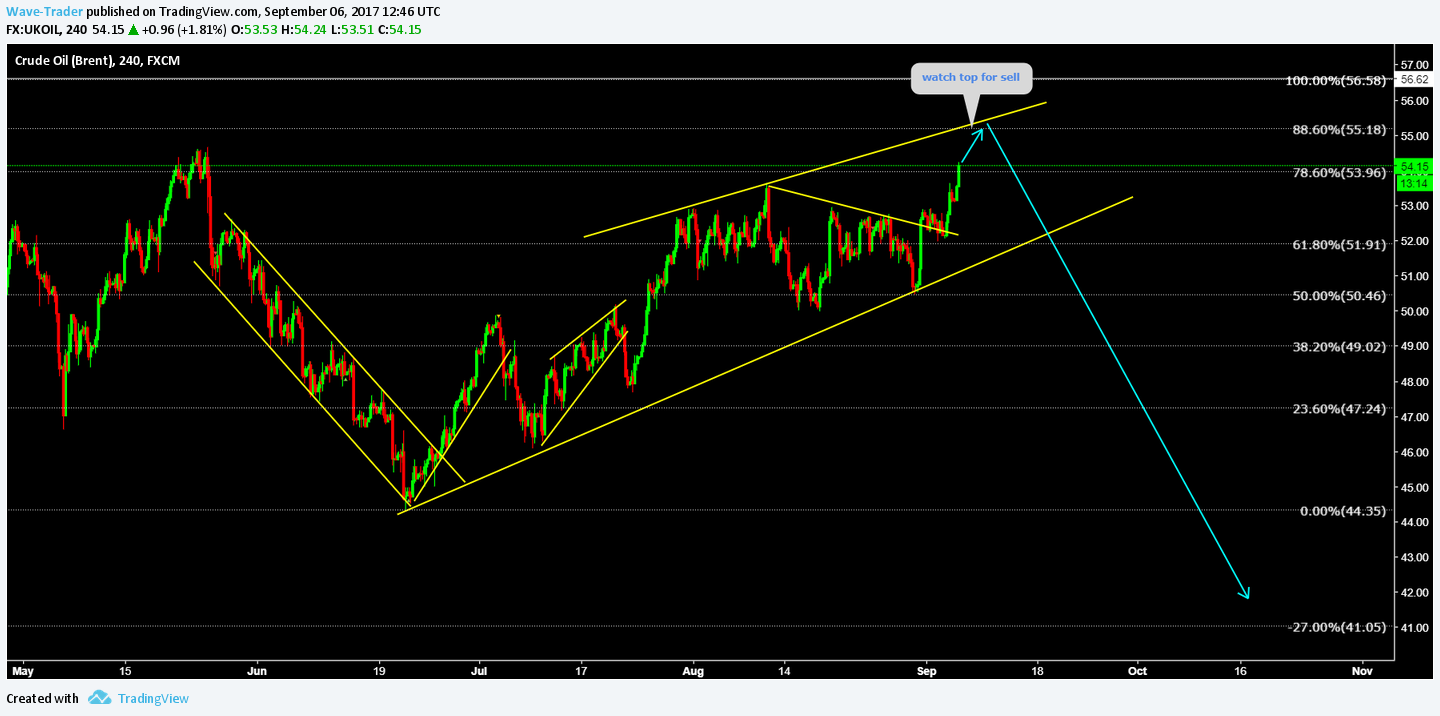The image size is (1440, 716).
Task: Click the 0.00%(44.35) Fibonacci label
Action: (1344, 511)
